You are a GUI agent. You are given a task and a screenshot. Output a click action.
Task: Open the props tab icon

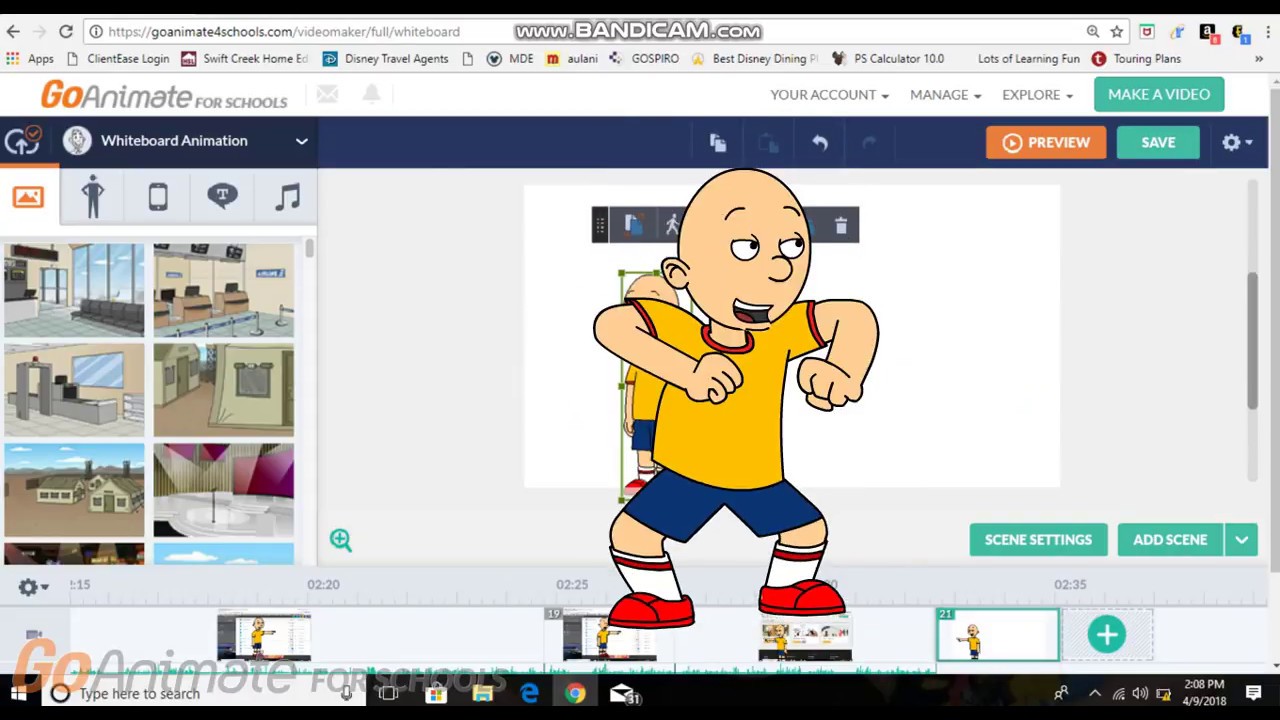[158, 197]
